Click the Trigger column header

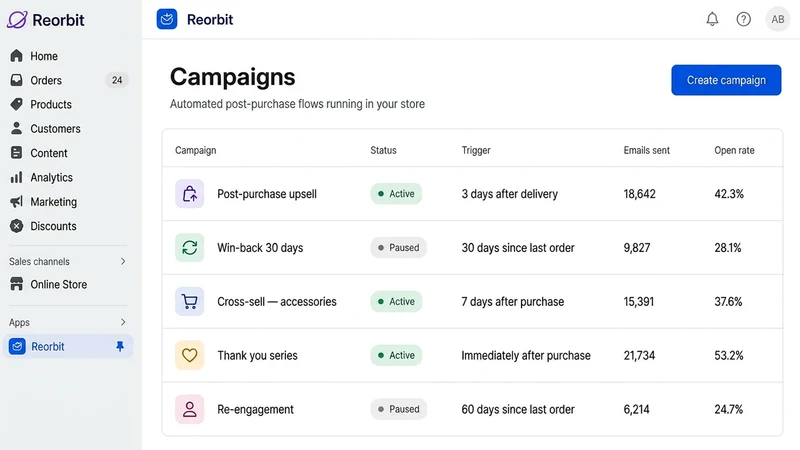pyautogui.click(x=476, y=150)
